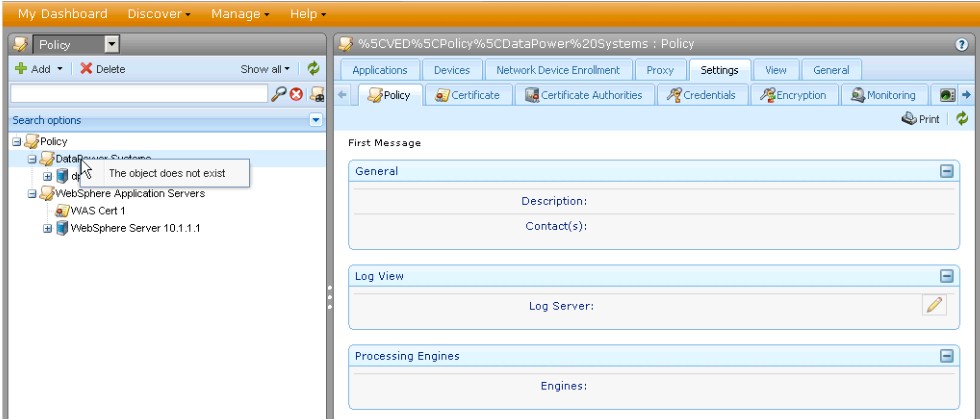Viewport: 980px width, 420px height.
Task: Switch to the Proxy tab
Action: click(x=660, y=70)
